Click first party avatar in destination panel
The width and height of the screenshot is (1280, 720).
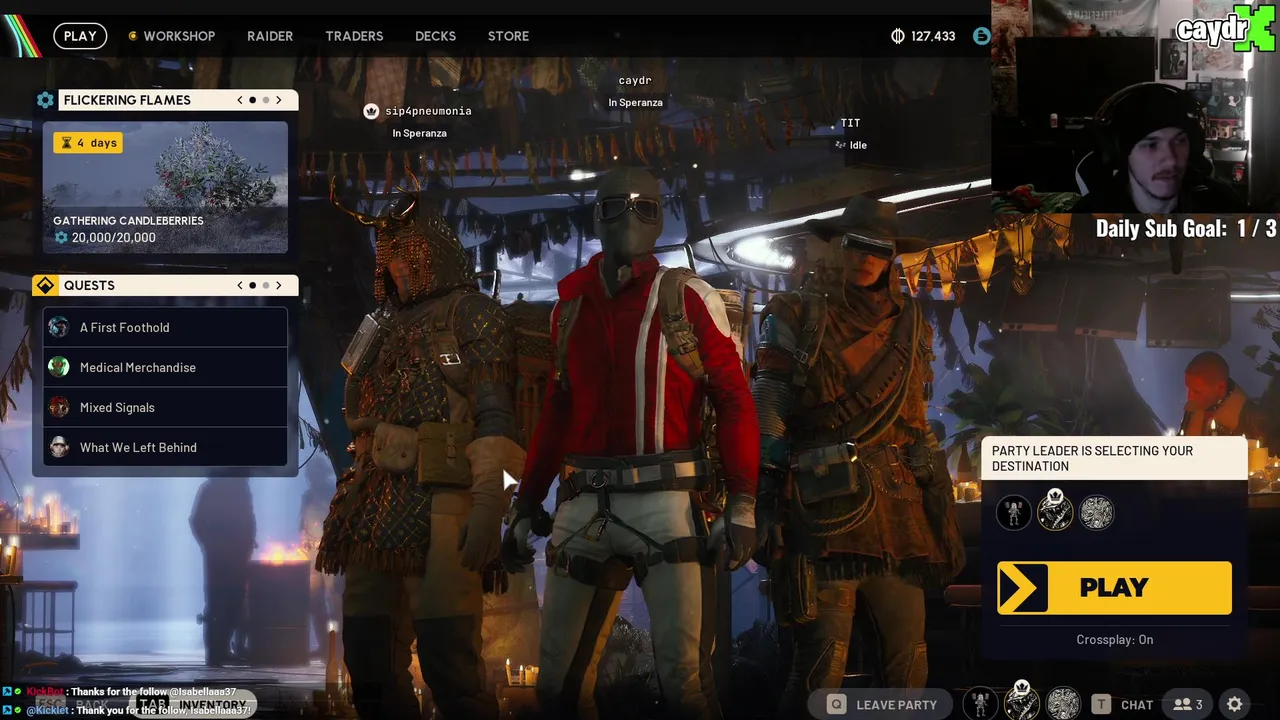point(1013,513)
